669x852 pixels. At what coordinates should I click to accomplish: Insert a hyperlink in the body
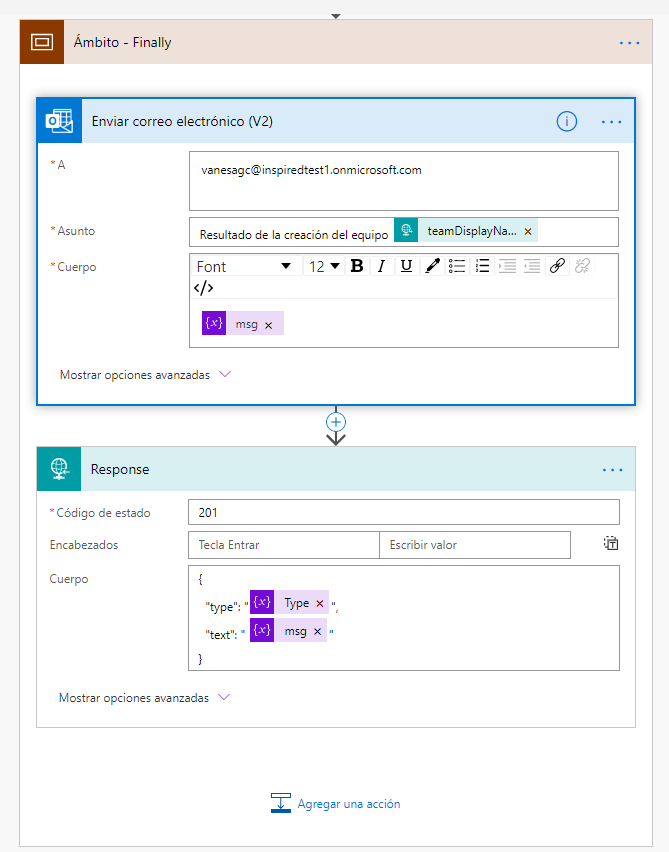558,266
